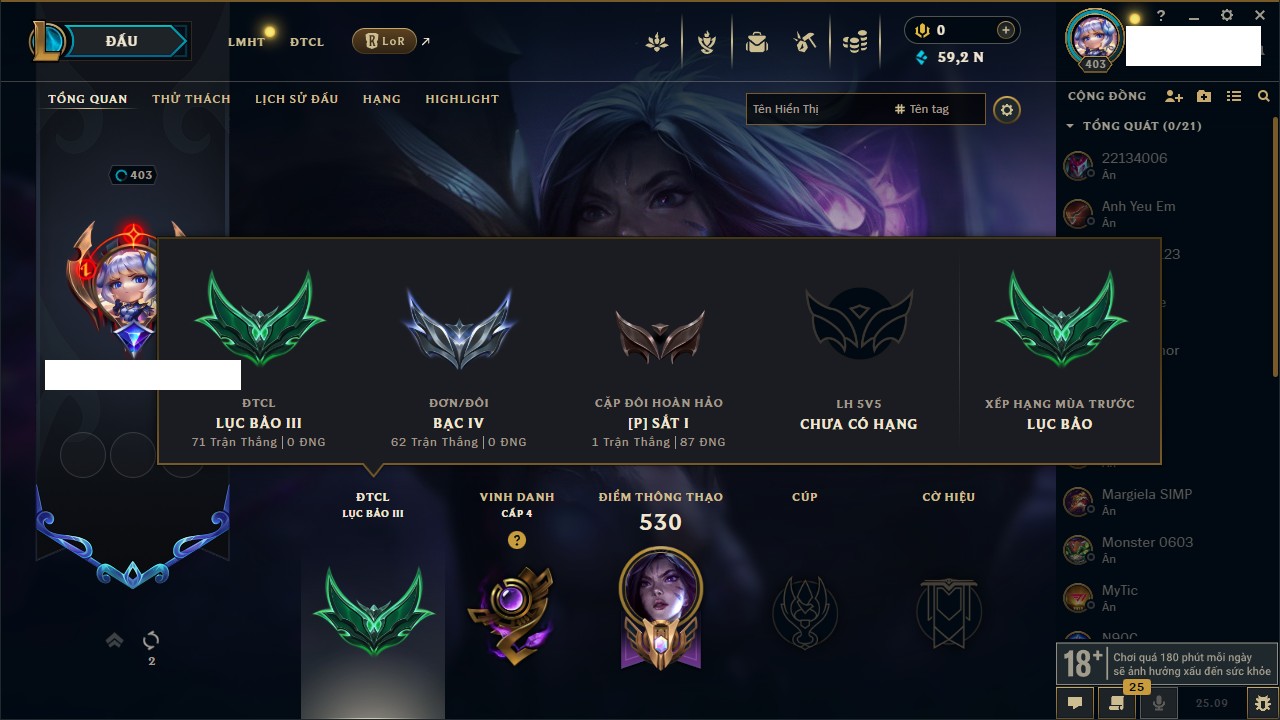
Task: Click the add friend icon
Action: click(x=1174, y=96)
